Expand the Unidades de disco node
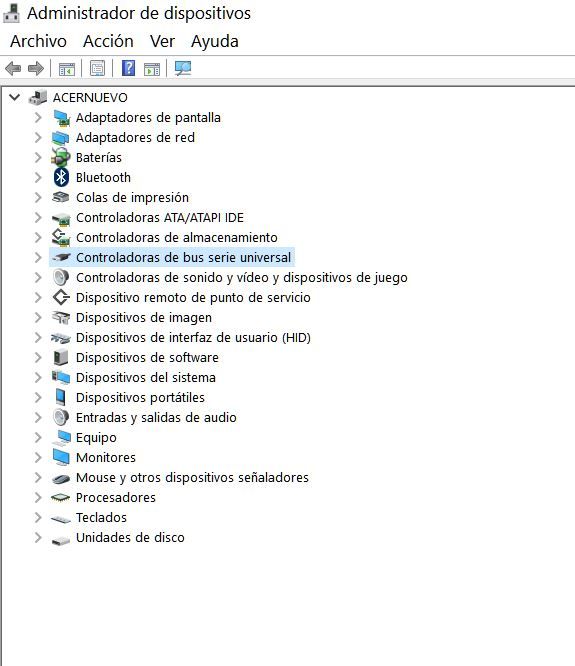 pyautogui.click(x=38, y=537)
